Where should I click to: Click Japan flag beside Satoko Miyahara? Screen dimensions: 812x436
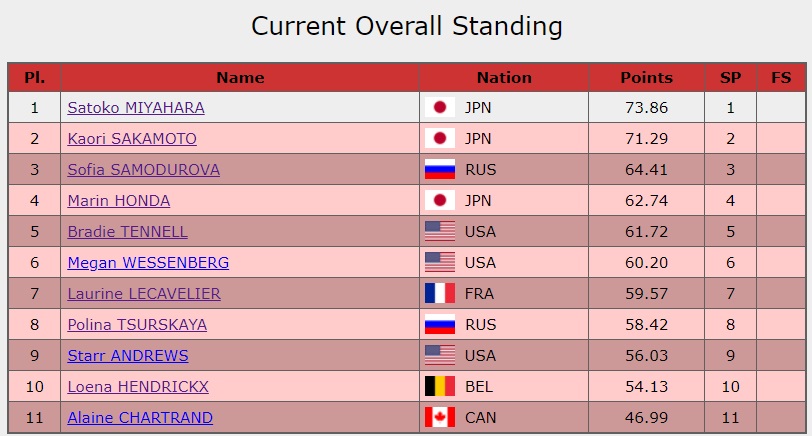pyautogui.click(x=439, y=108)
